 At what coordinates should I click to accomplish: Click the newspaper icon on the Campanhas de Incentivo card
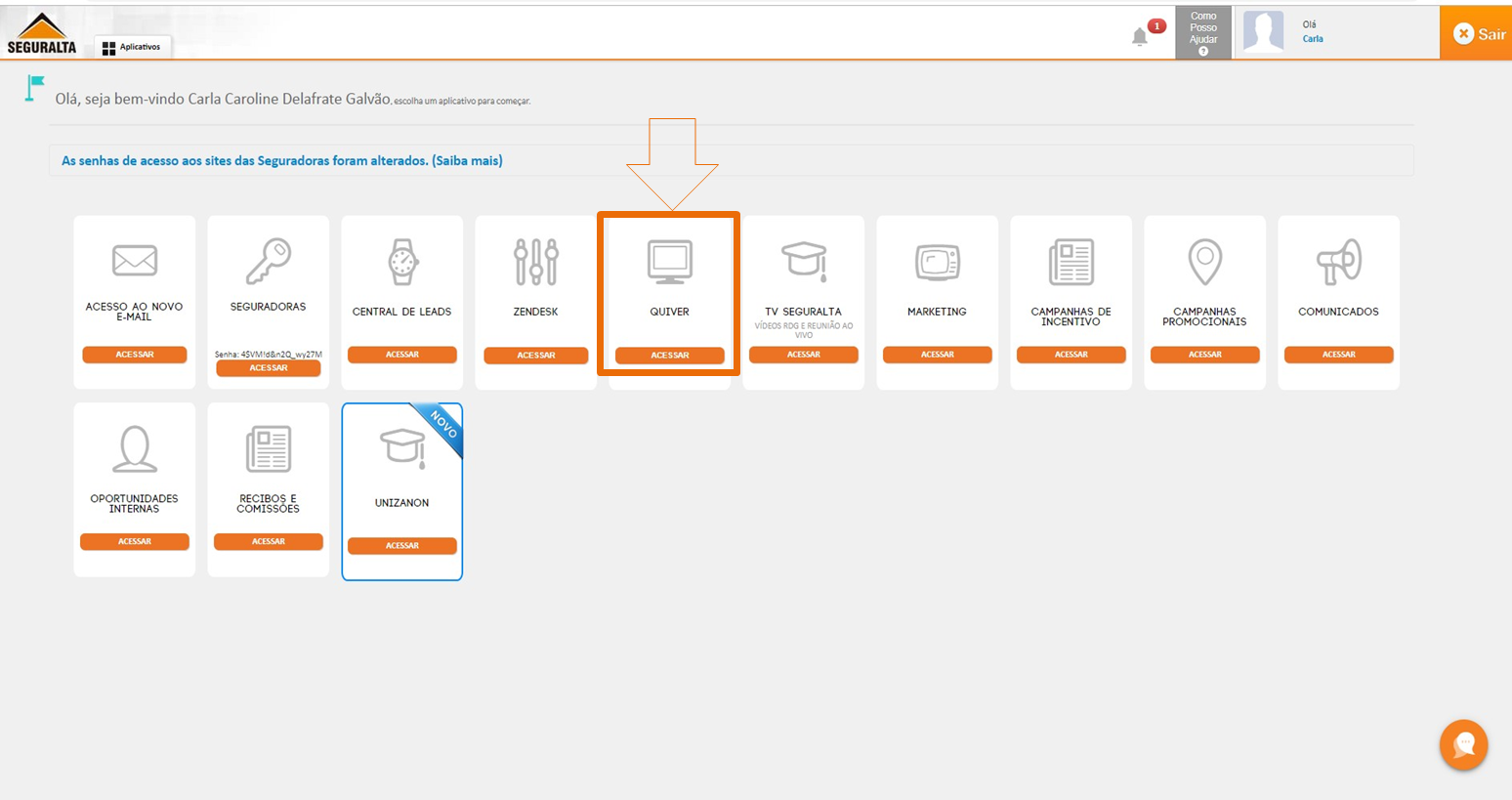(x=1071, y=262)
